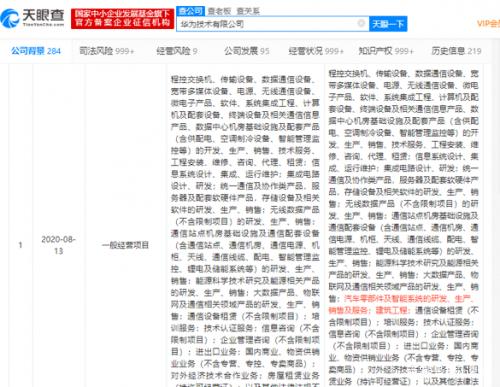Open the 知识产权 999+ tab

386,51
